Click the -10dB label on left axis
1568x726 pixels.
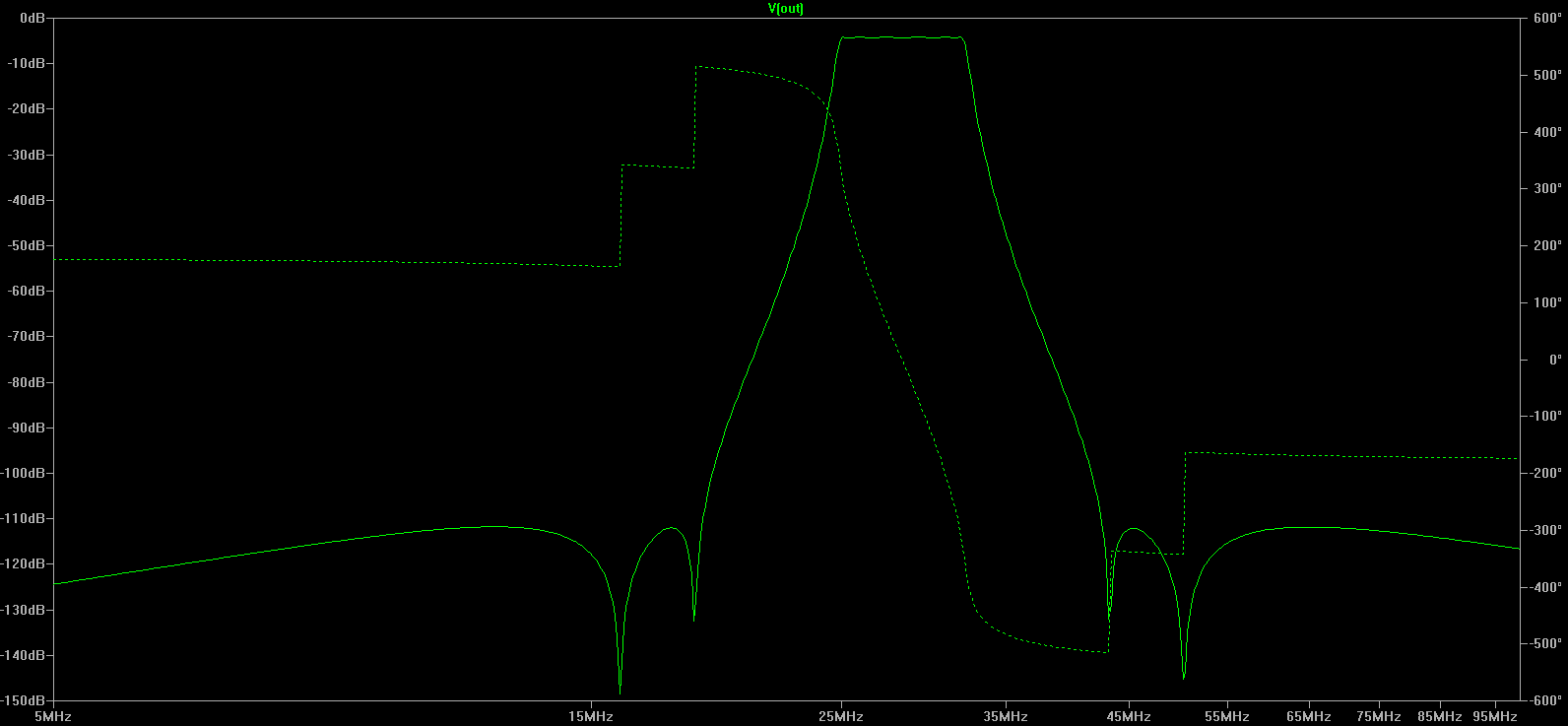tap(27, 64)
